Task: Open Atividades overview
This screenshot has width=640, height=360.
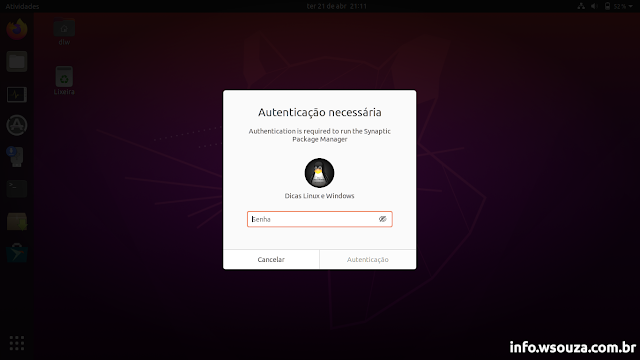Action: 22,6
